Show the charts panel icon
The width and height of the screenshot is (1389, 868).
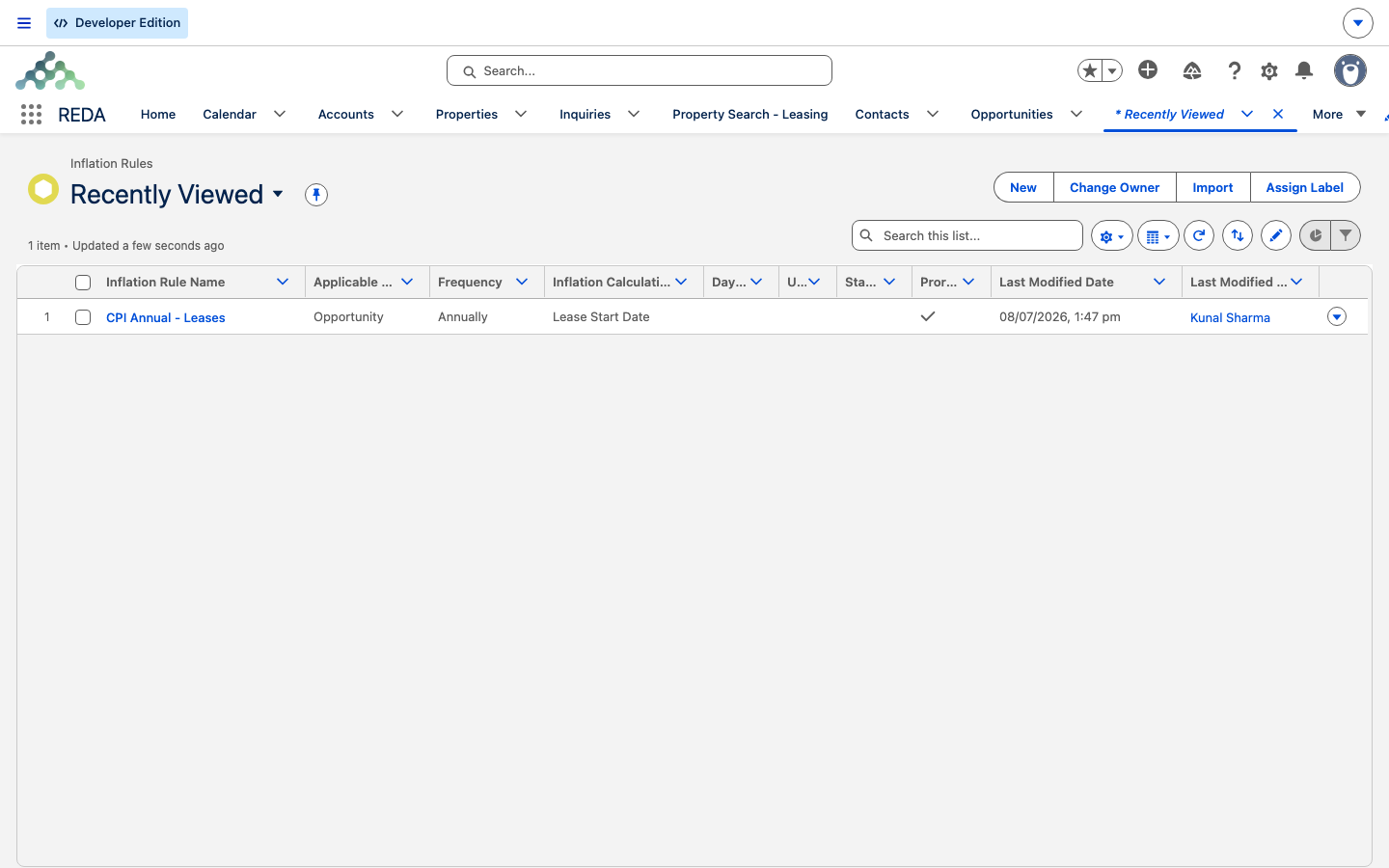(x=1315, y=235)
